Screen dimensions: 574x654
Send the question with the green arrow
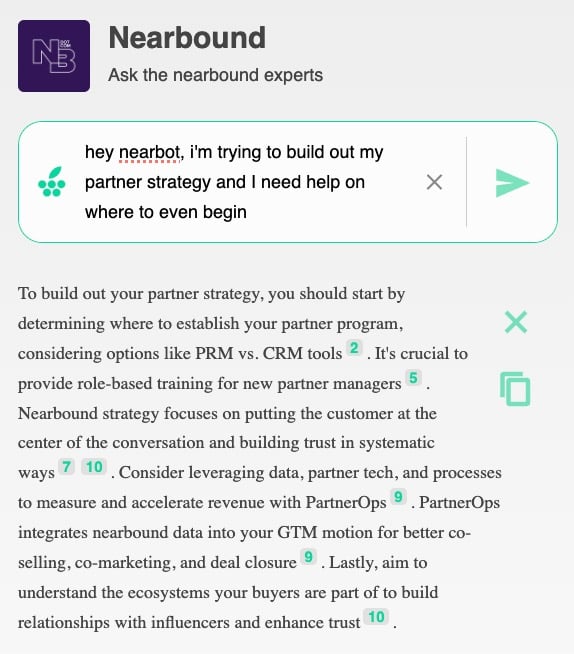click(512, 183)
